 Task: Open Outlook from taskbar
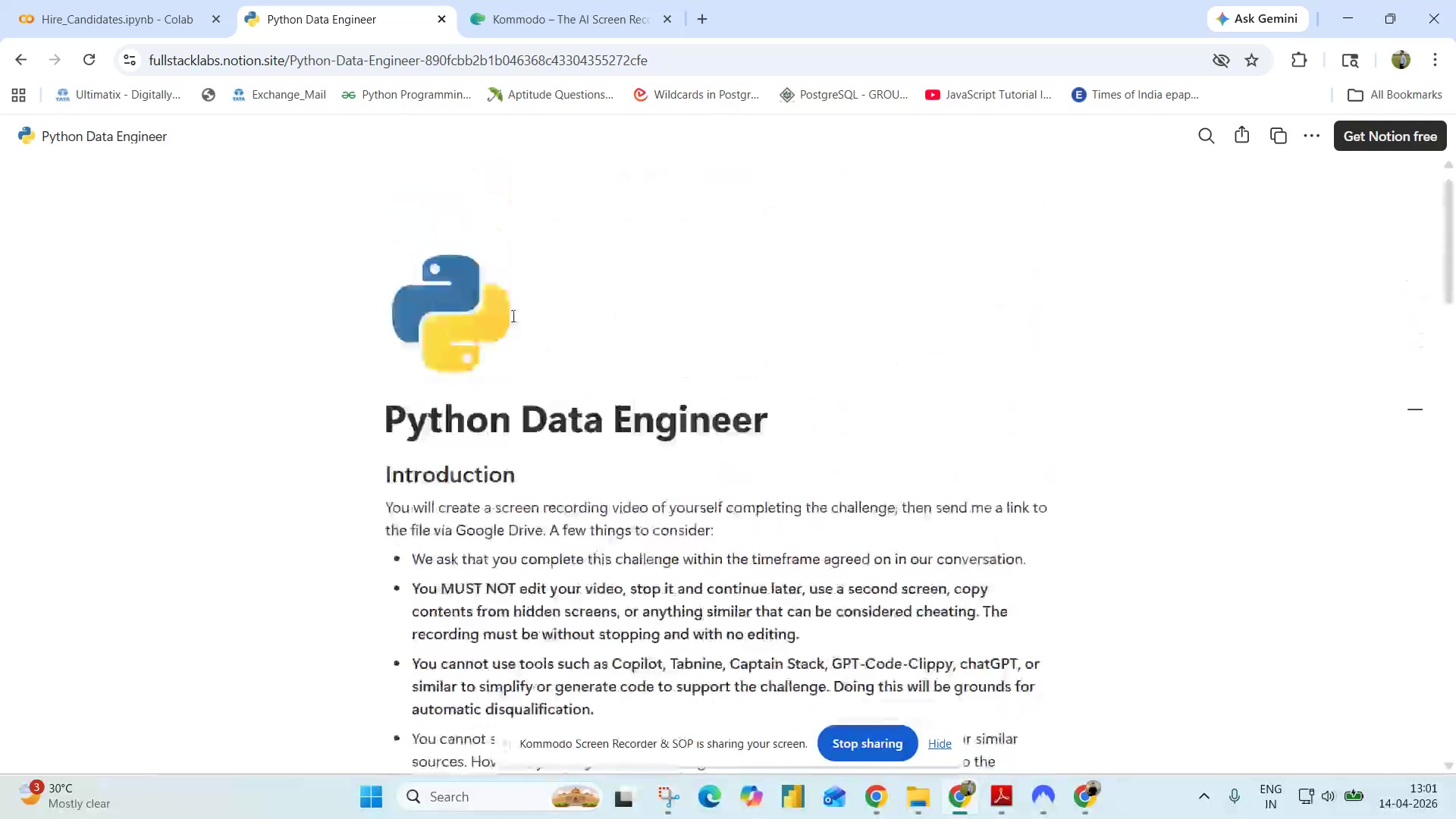point(834,797)
